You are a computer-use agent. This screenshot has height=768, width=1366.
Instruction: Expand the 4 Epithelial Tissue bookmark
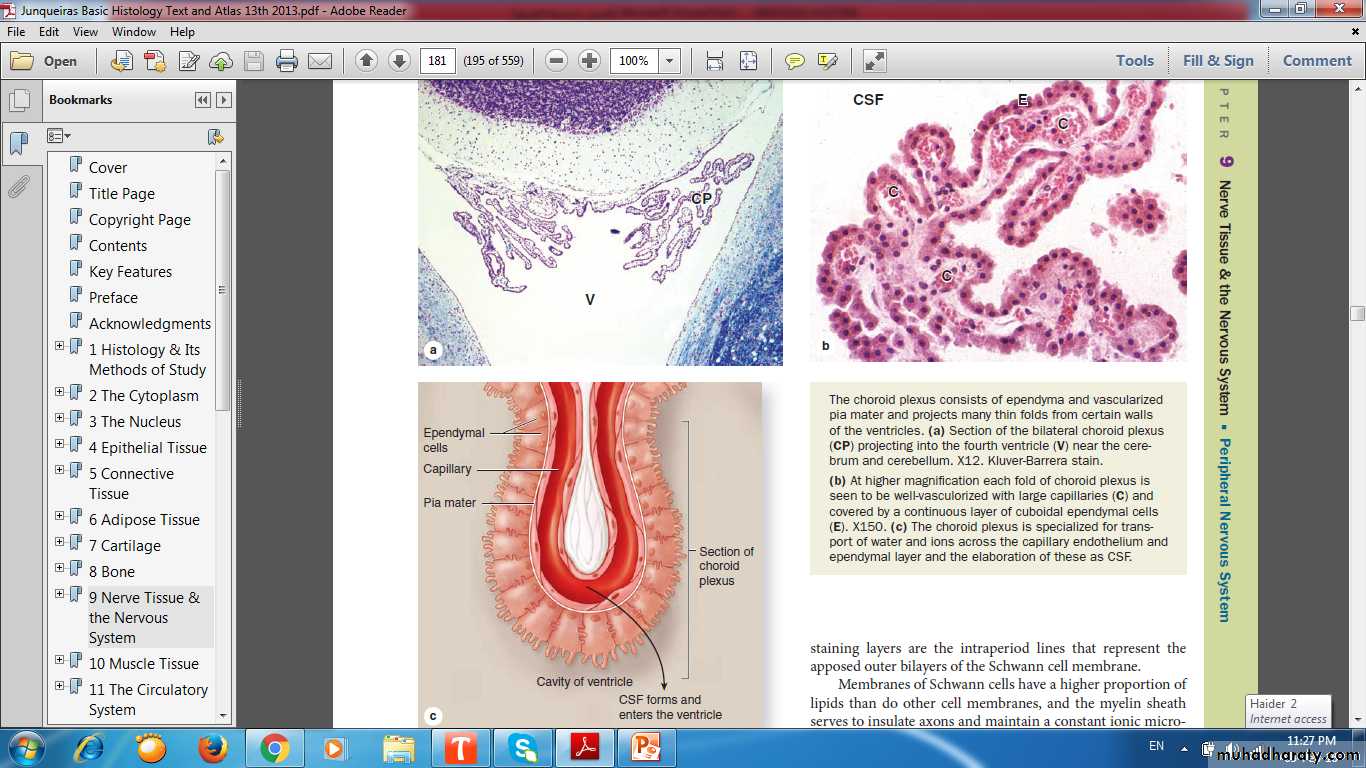coord(59,444)
